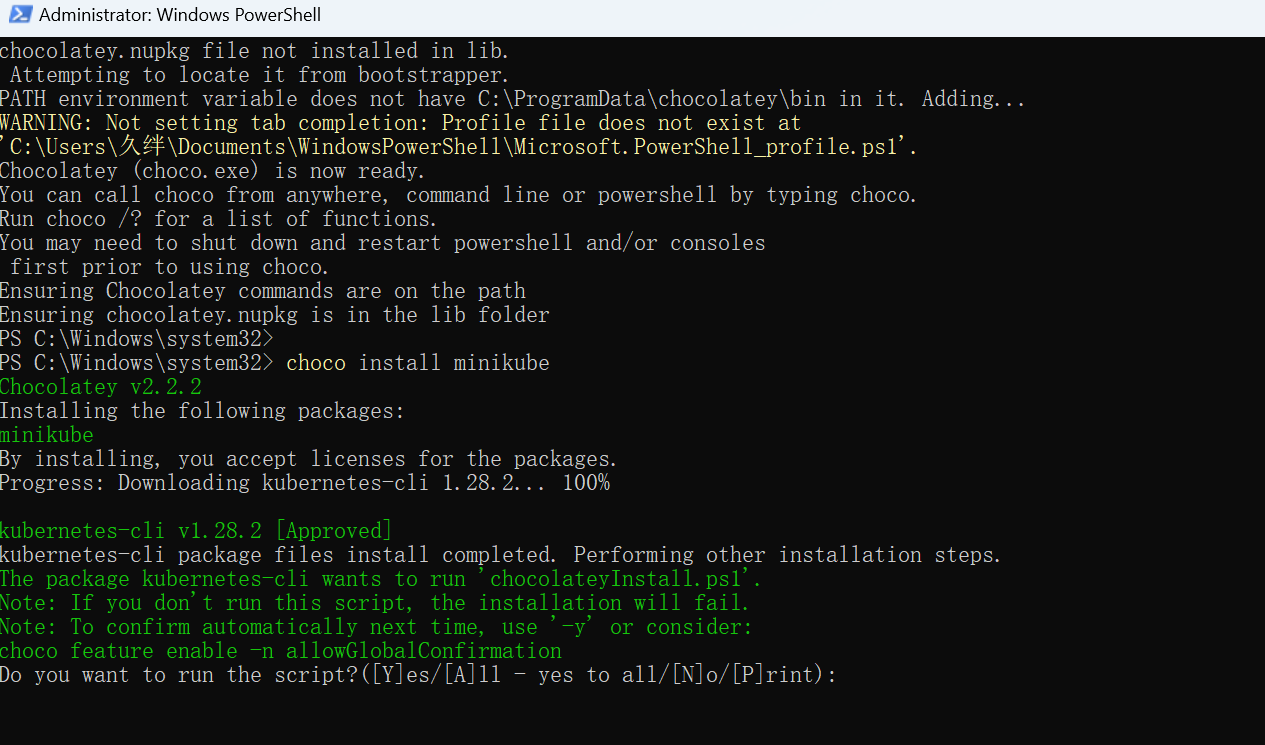Click the 'Do you want to run the script?' prompt
Image resolution: width=1265 pixels, height=745 pixels.
point(418,675)
